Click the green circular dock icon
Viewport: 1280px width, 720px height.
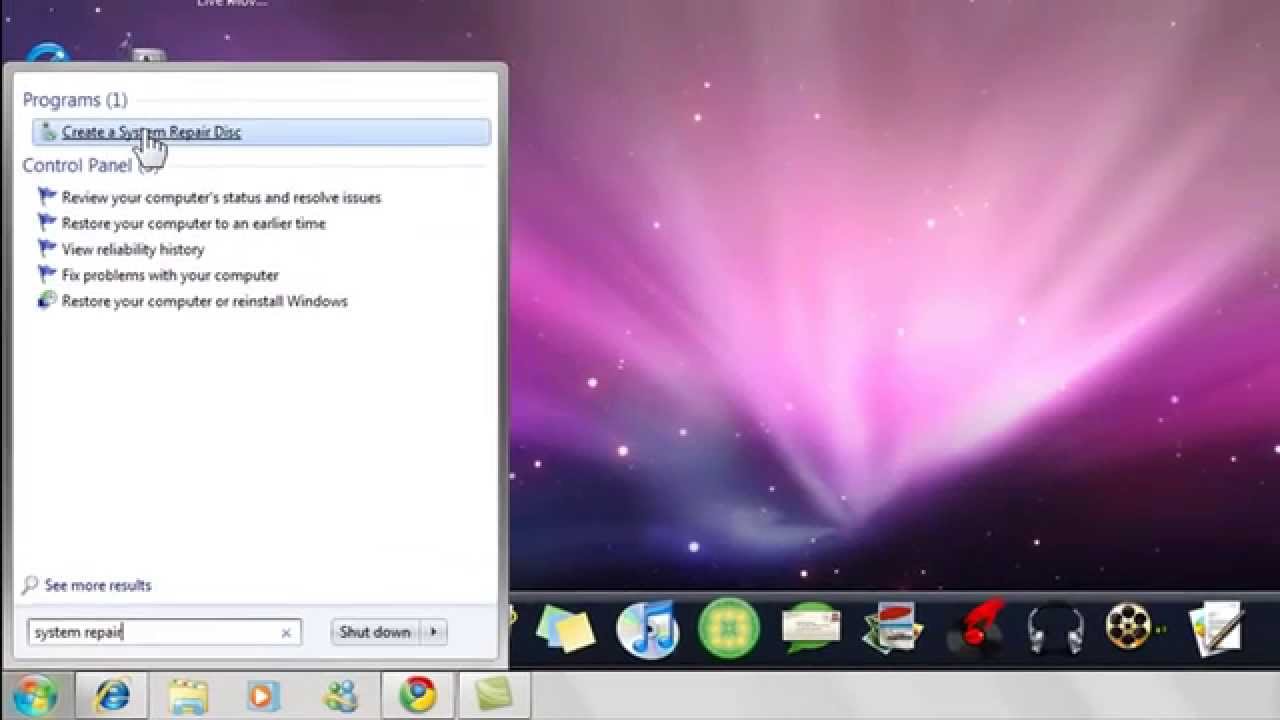coord(728,629)
